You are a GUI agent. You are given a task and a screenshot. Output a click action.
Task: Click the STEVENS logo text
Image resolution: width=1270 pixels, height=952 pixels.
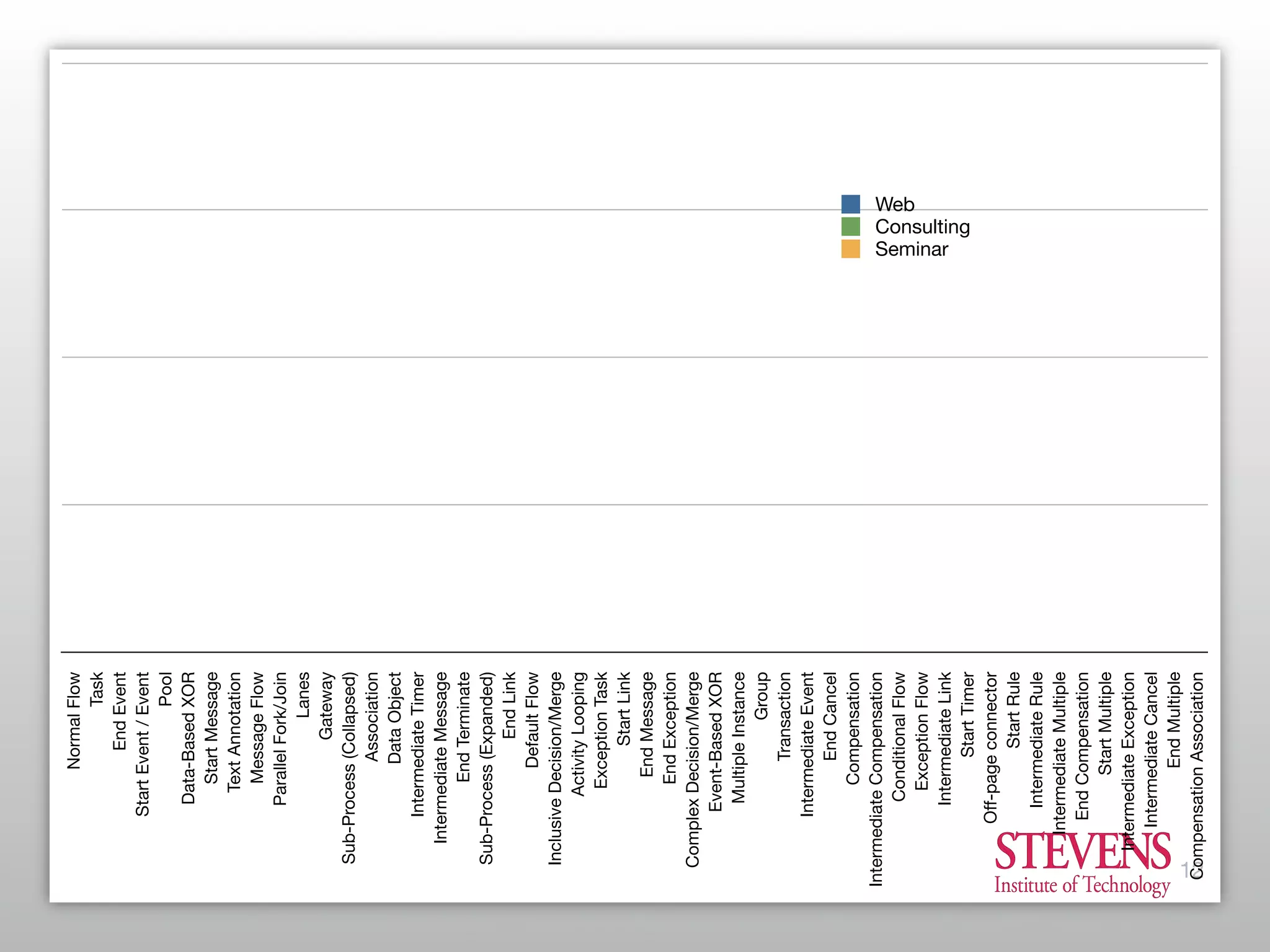tap(1082, 852)
